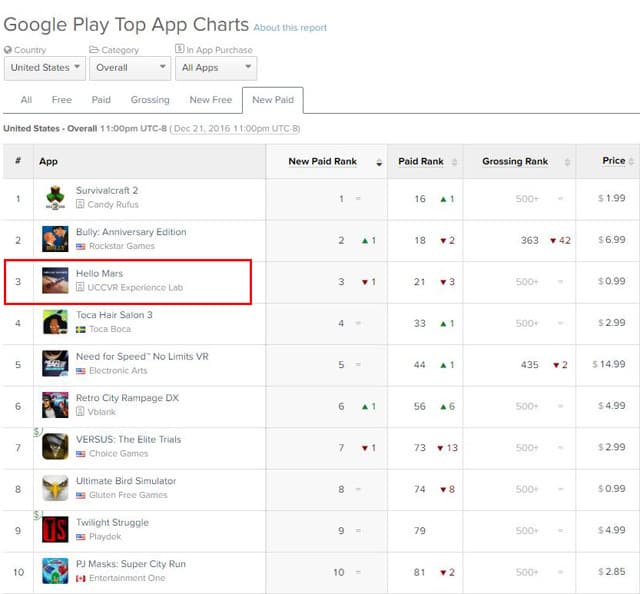Click the sort arrows on Grossing Rank
640x594 pixels.
click(x=567, y=162)
